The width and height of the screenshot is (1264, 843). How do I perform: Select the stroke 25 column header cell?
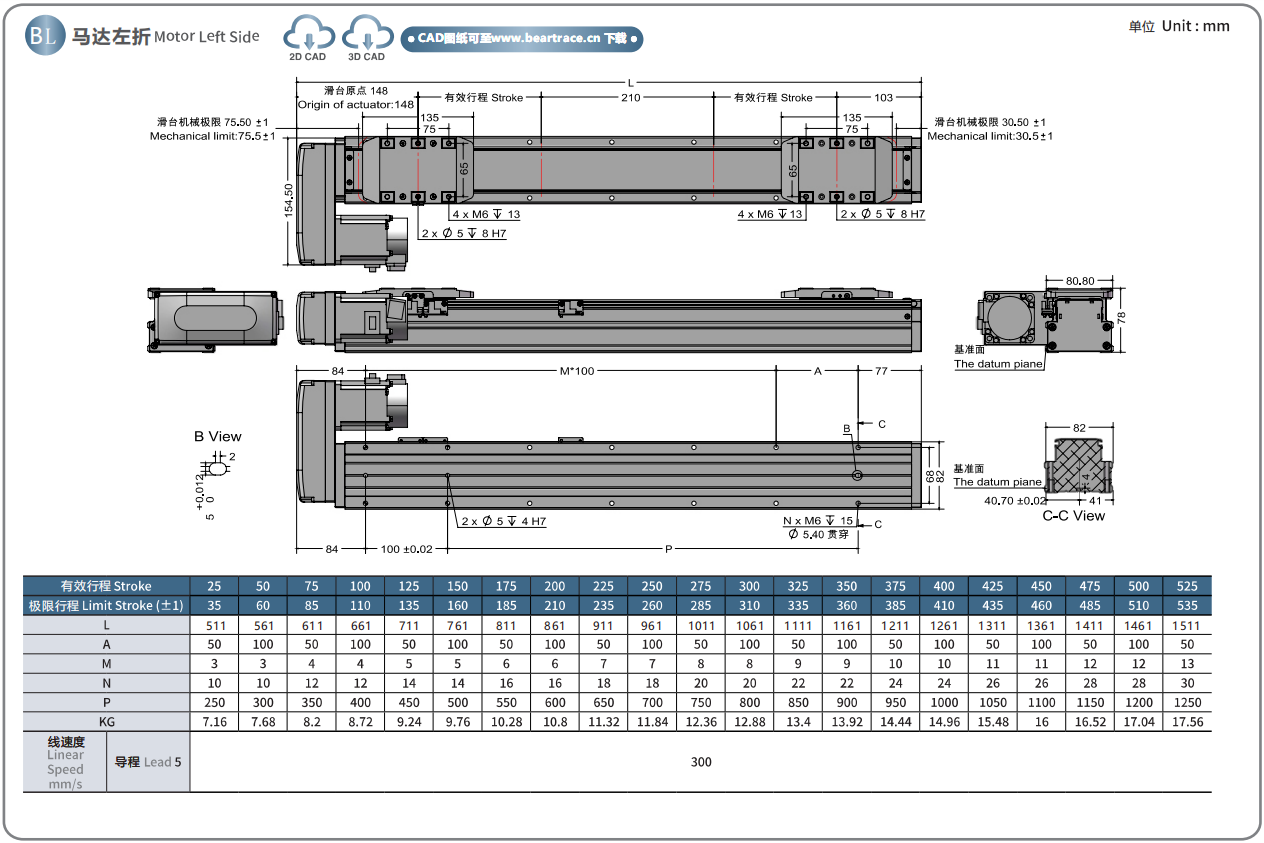tap(214, 586)
